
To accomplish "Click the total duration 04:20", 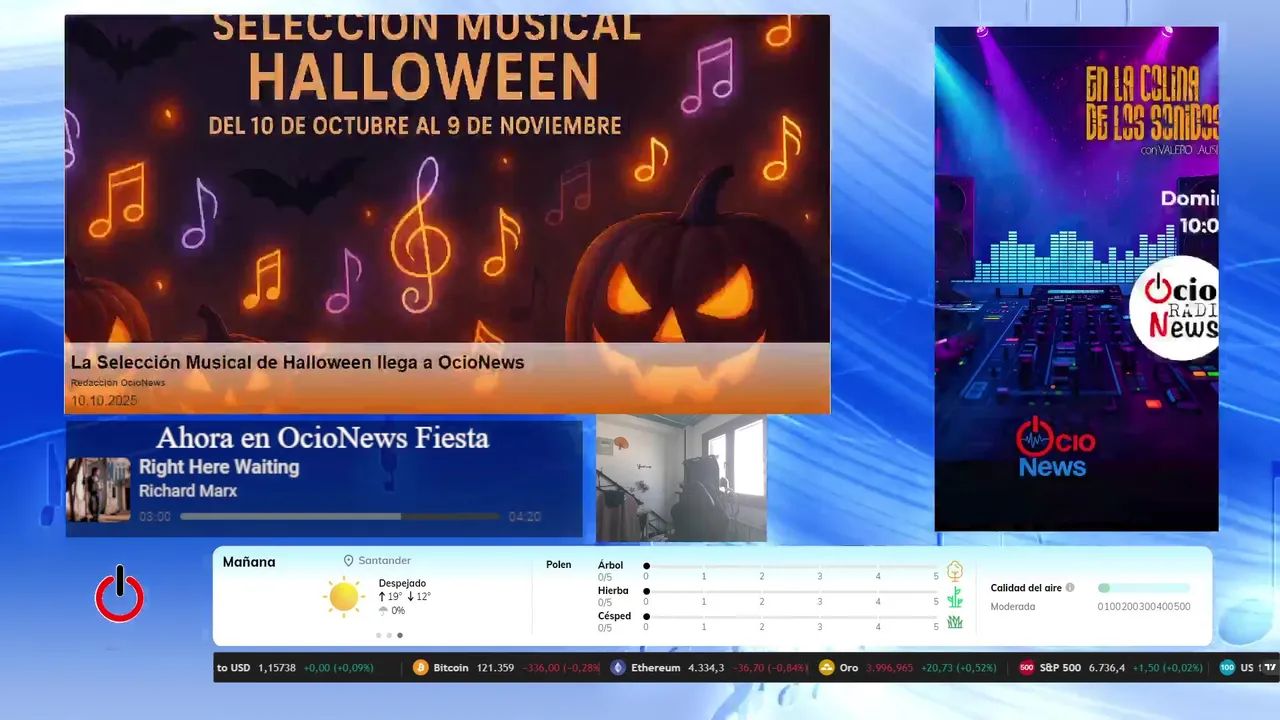I will click(525, 517).
